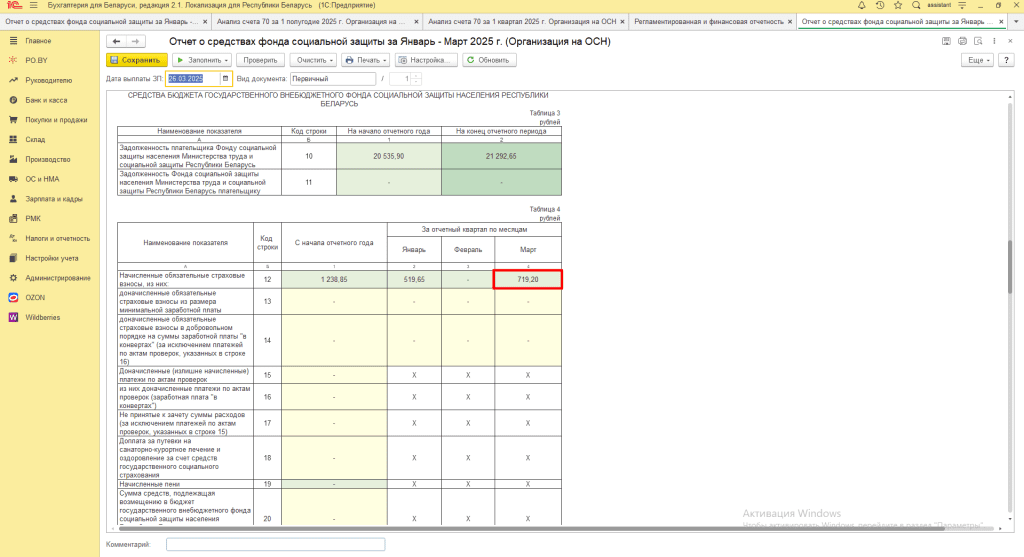Click the back navigation arrow
1024x557 pixels.
click(x=116, y=41)
